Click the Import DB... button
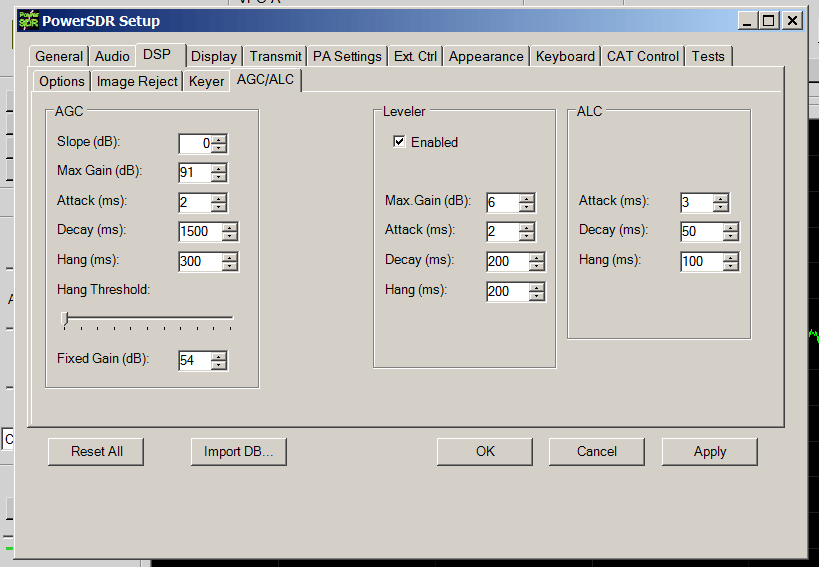 coord(239,451)
